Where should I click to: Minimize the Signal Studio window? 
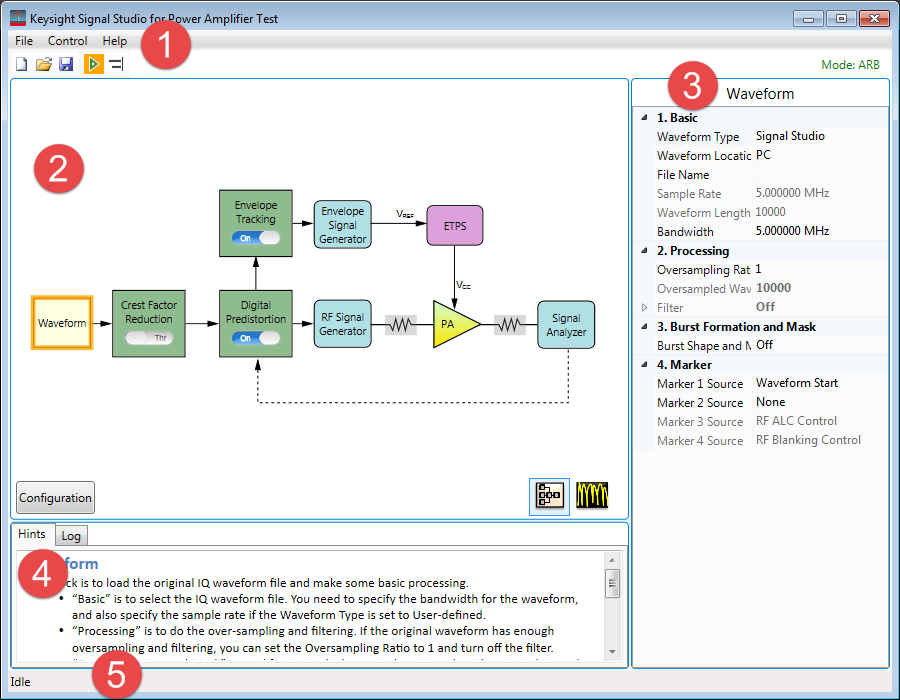(x=808, y=19)
